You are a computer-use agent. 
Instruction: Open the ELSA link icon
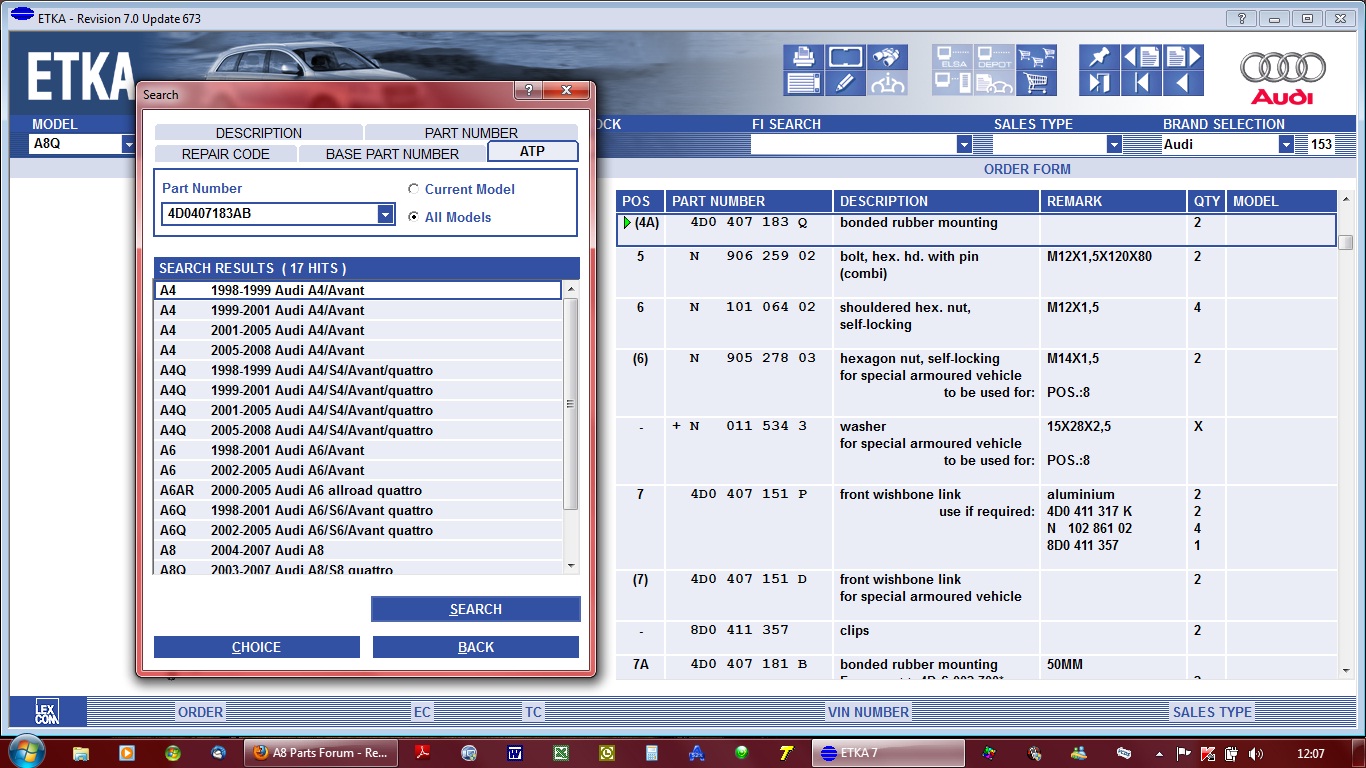point(953,57)
